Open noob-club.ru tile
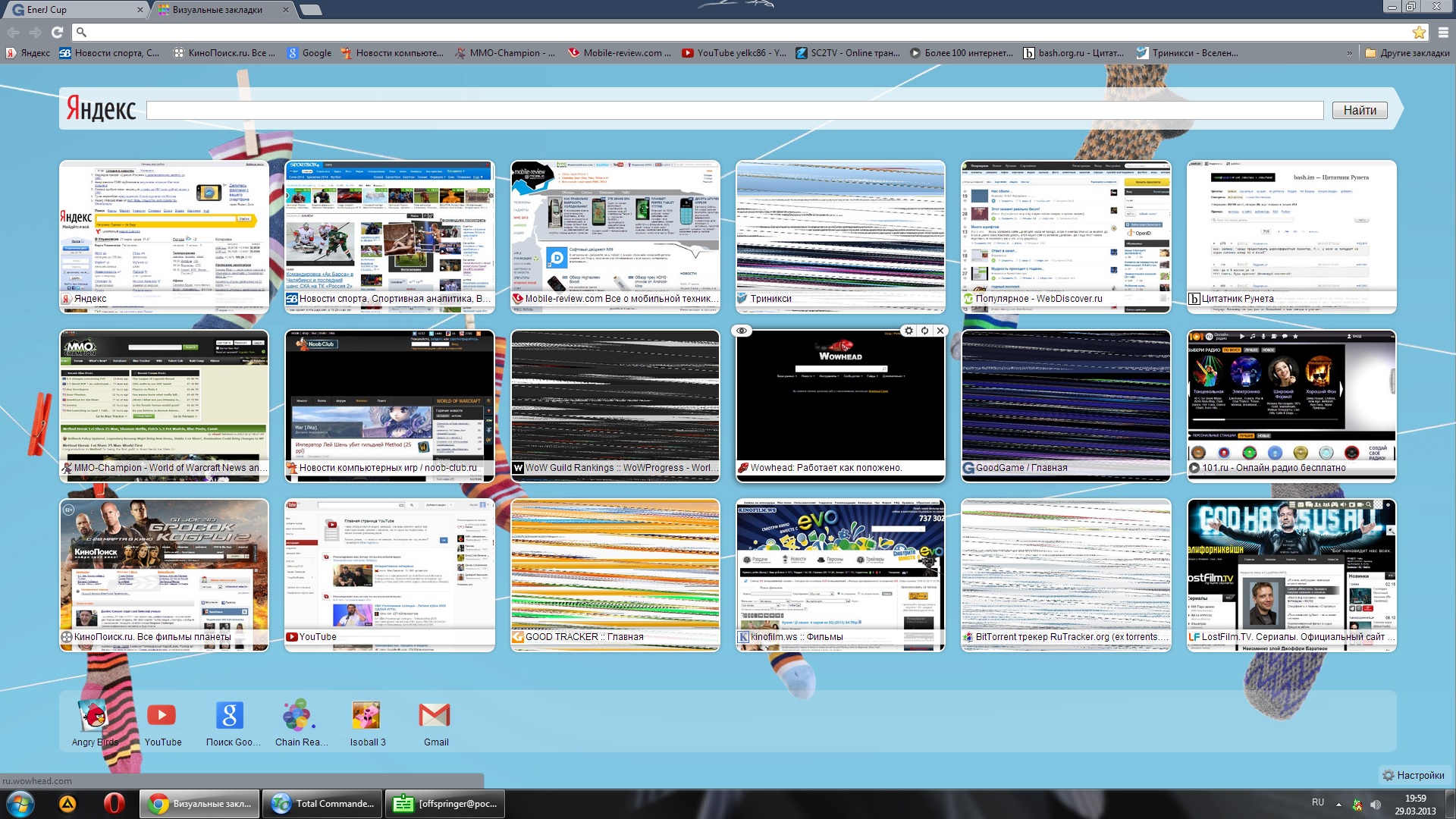 (390, 406)
